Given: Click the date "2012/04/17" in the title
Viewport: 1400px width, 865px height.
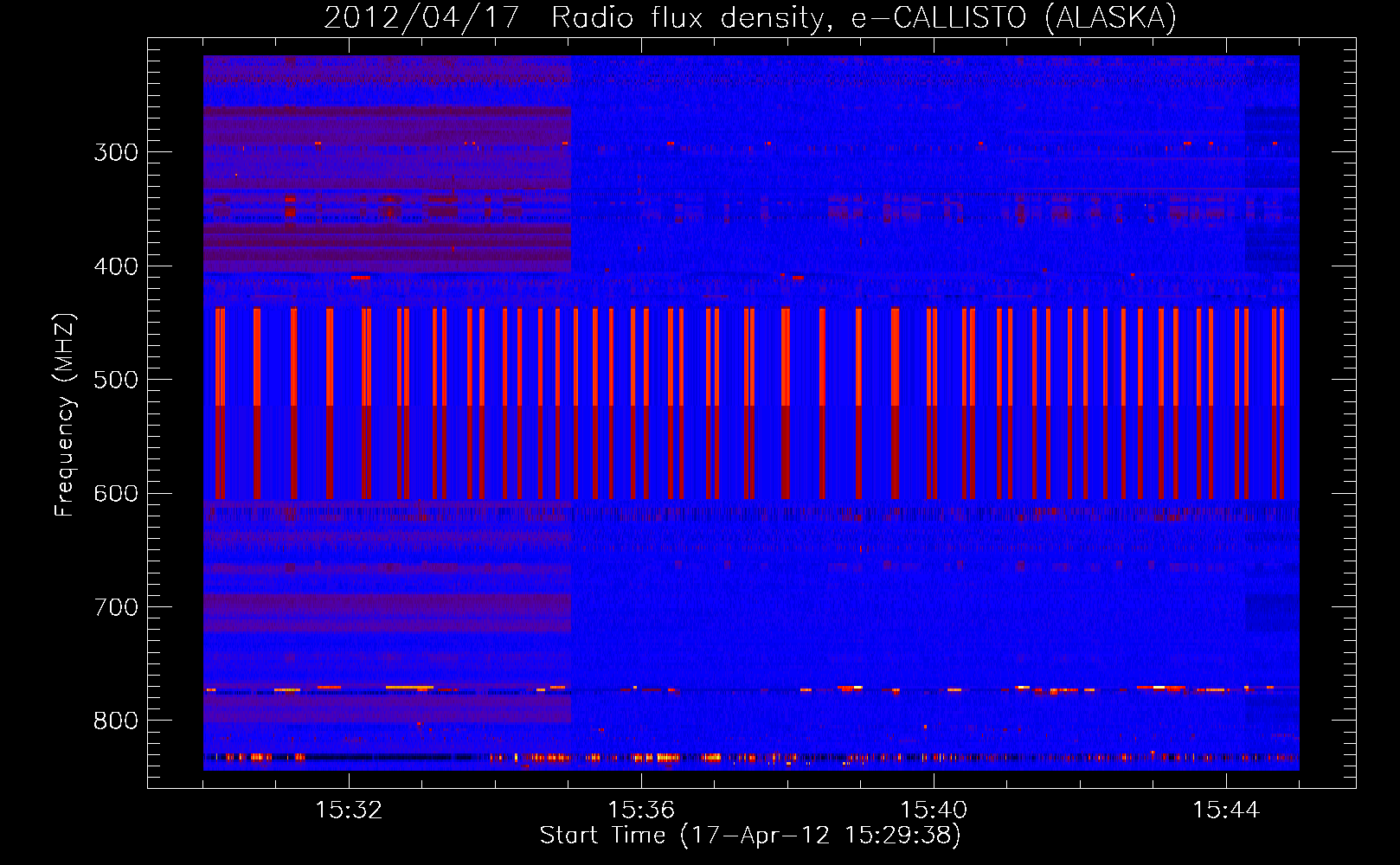Looking at the screenshot, I should [421, 18].
